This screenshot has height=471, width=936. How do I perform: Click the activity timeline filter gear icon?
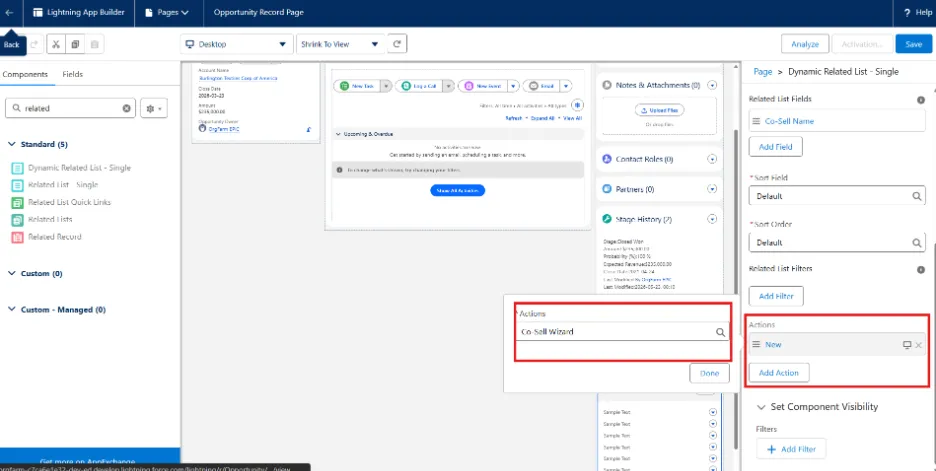pos(577,105)
